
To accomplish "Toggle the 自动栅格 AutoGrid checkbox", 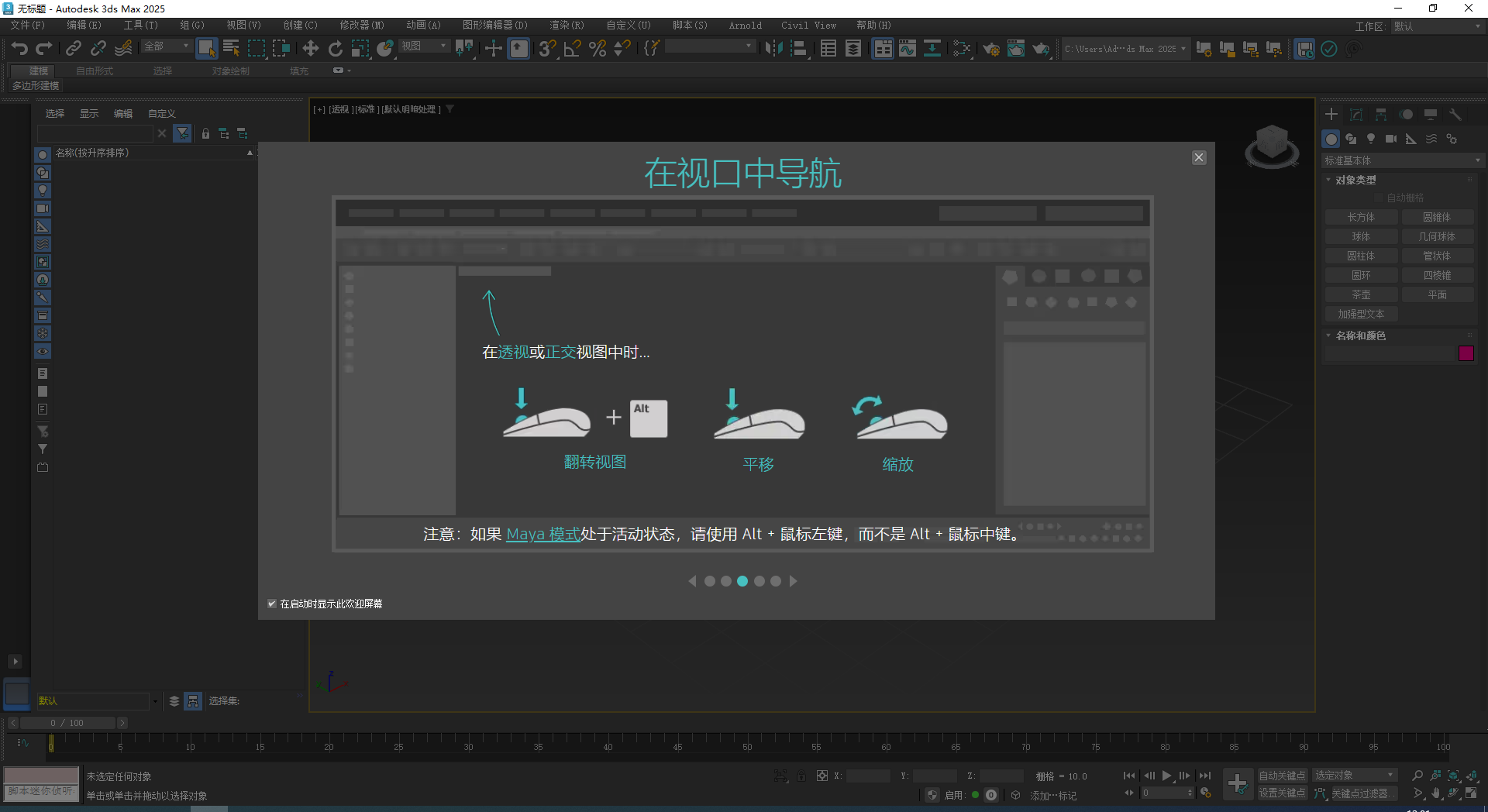I will pos(1379,198).
